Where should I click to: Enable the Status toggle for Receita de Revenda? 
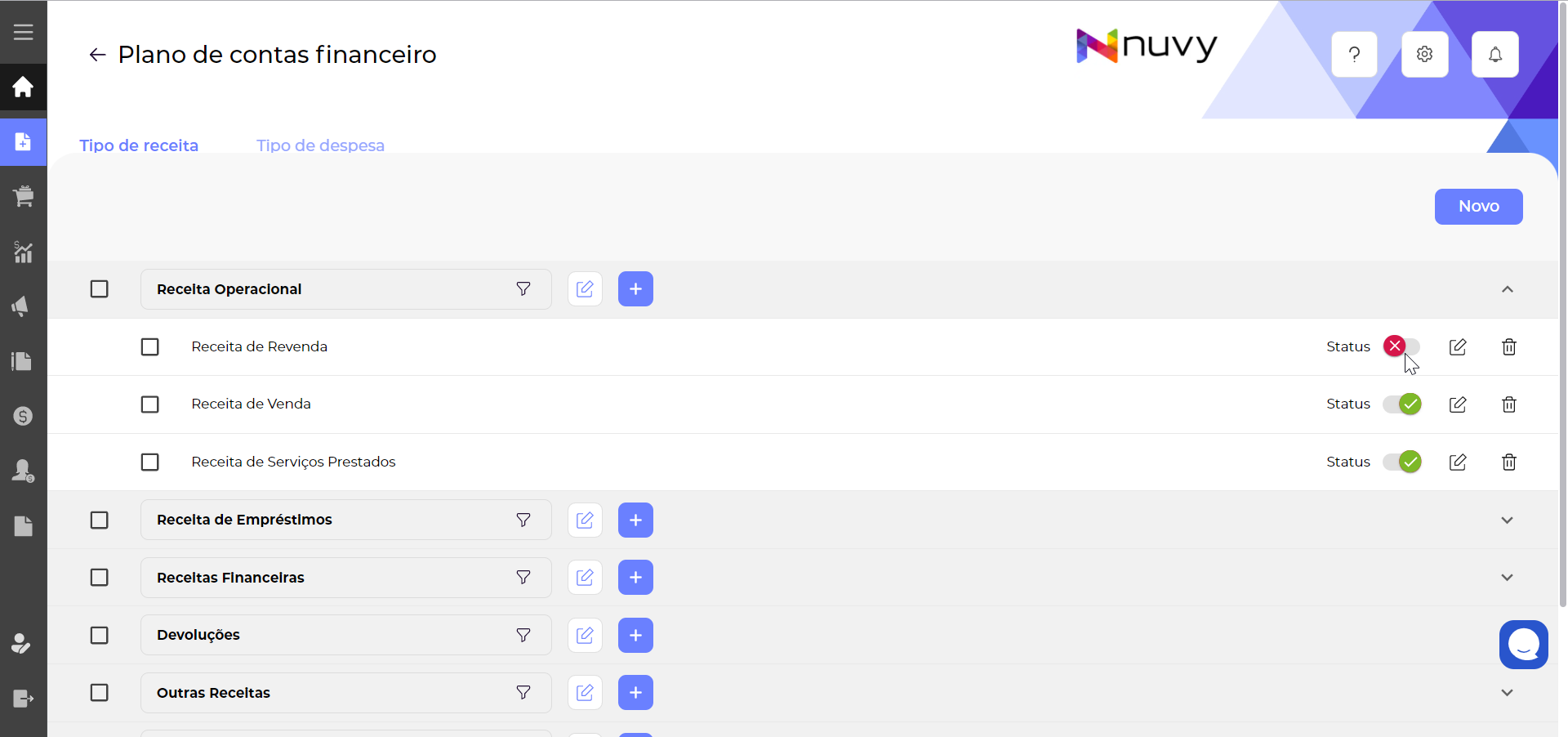tap(1401, 346)
